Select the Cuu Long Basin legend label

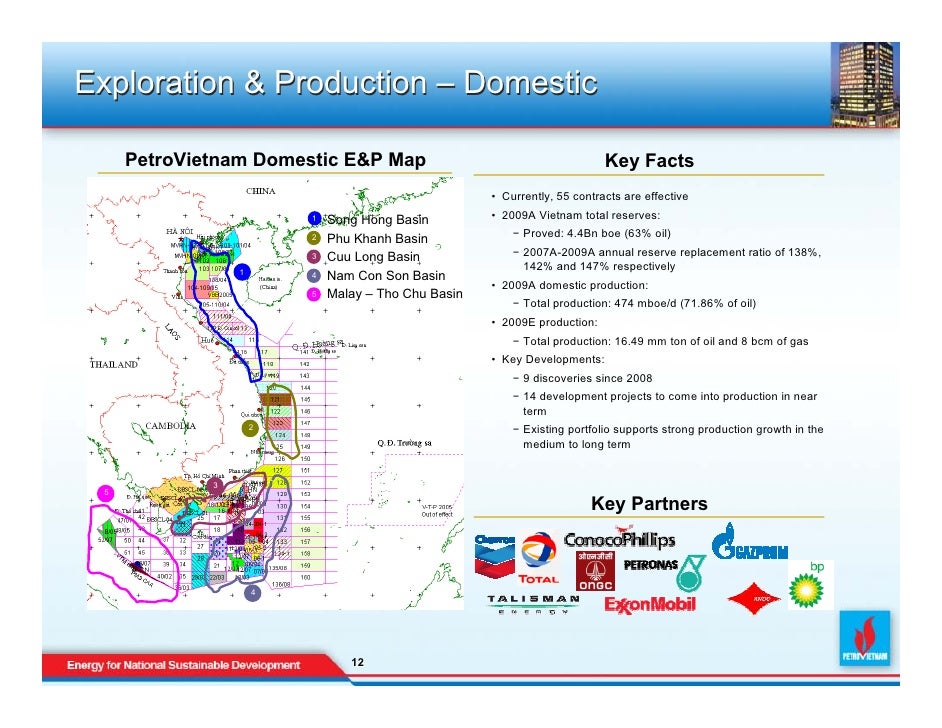373,256
